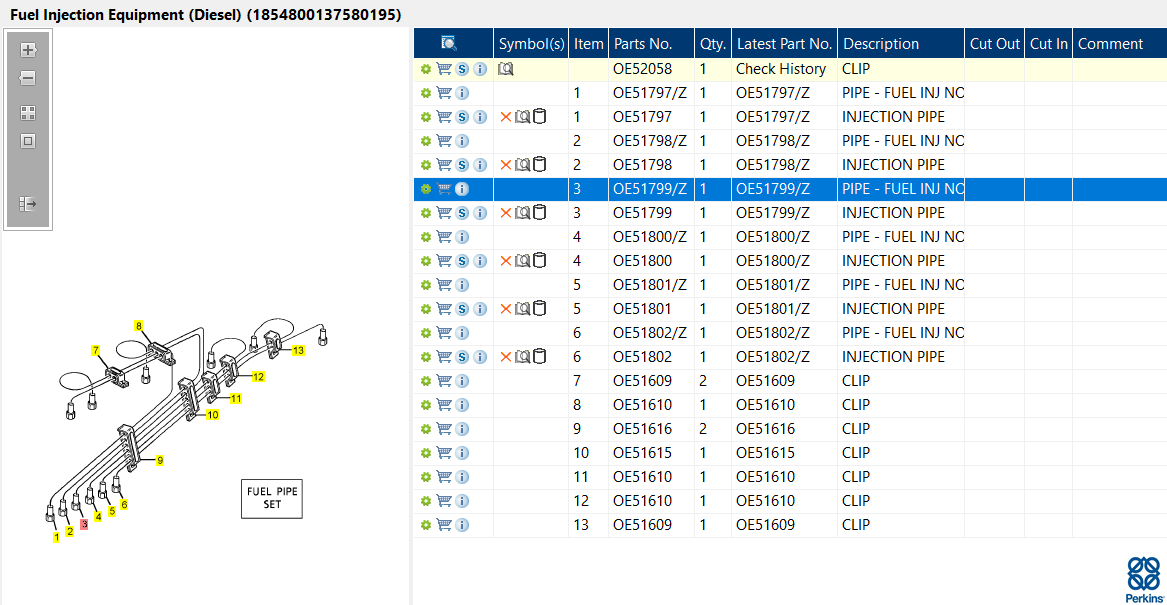Select callout 7 in the diagram
The image size is (1167, 605).
95,350
